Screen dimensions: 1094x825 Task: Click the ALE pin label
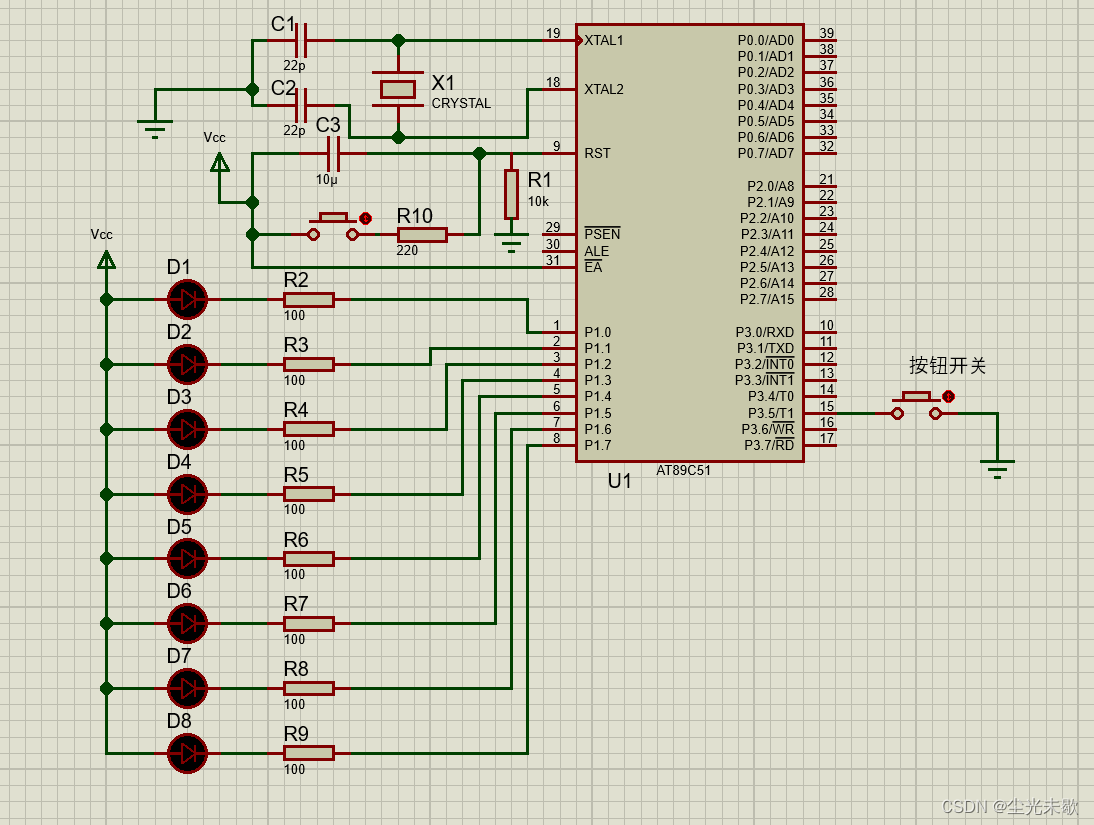(597, 251)
